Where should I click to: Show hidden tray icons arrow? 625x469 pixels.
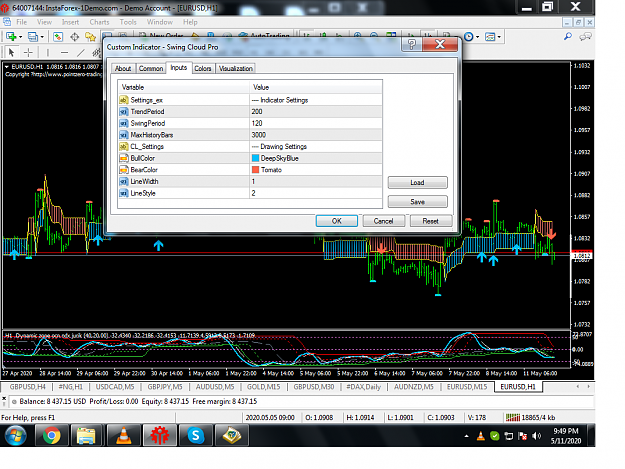[466, 436]
